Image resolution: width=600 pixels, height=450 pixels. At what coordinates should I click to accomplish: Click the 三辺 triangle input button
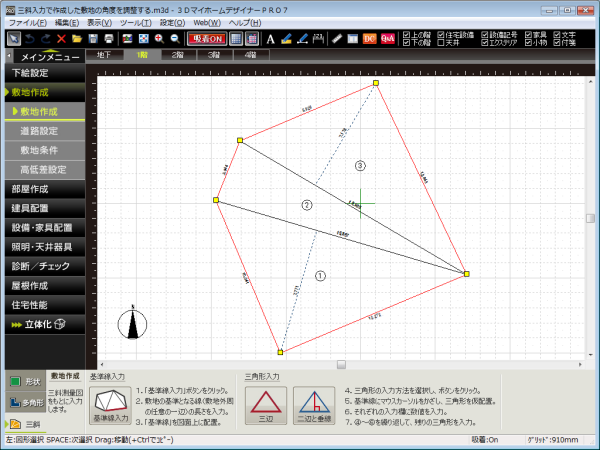click(x=266, y=408)
